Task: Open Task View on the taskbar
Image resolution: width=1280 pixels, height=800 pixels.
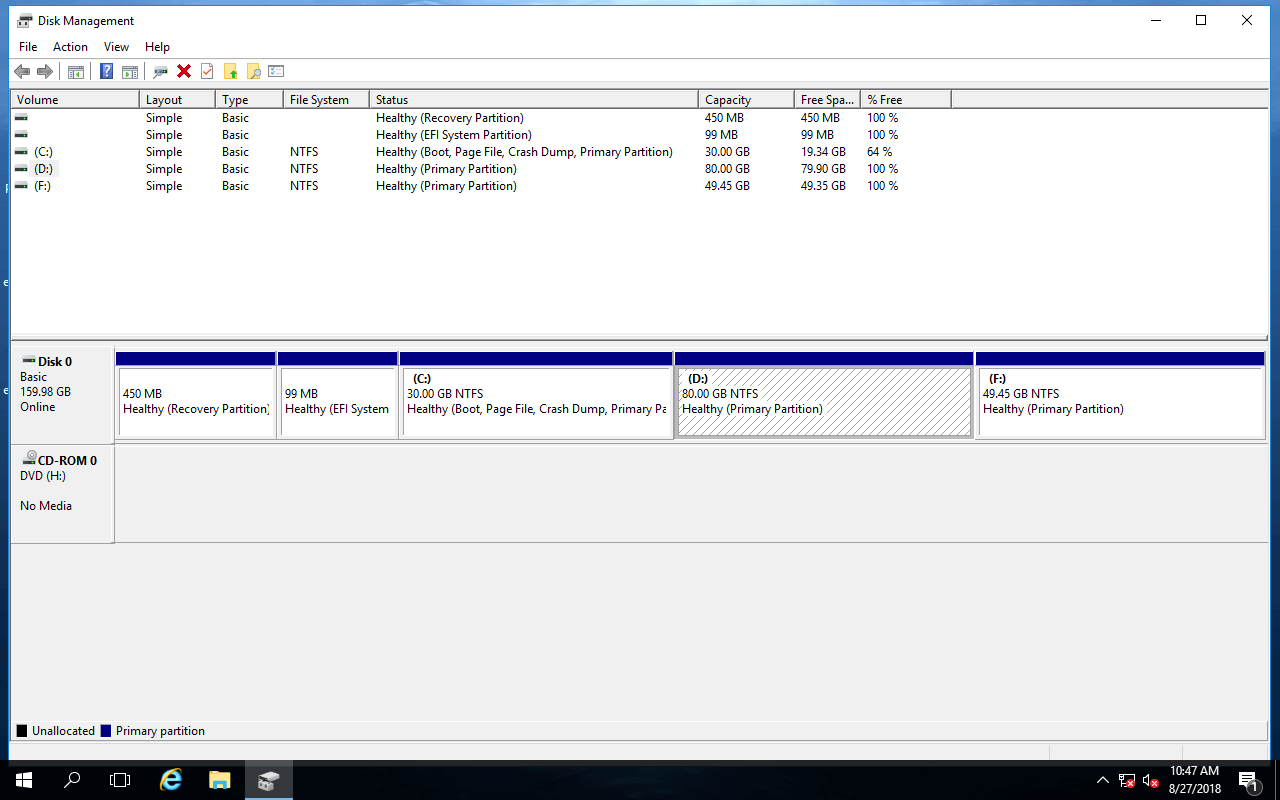Action: point(120,780)
